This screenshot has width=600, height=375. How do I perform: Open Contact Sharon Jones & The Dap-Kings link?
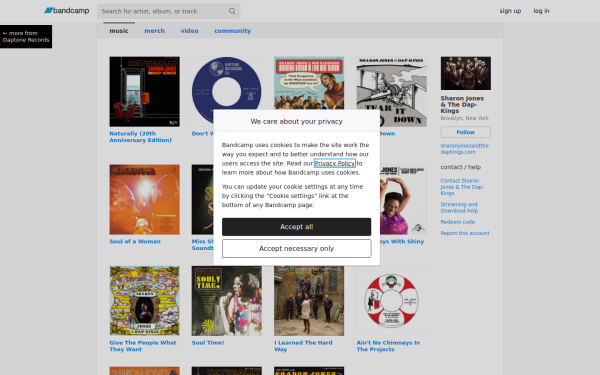(x=462, y=187)
